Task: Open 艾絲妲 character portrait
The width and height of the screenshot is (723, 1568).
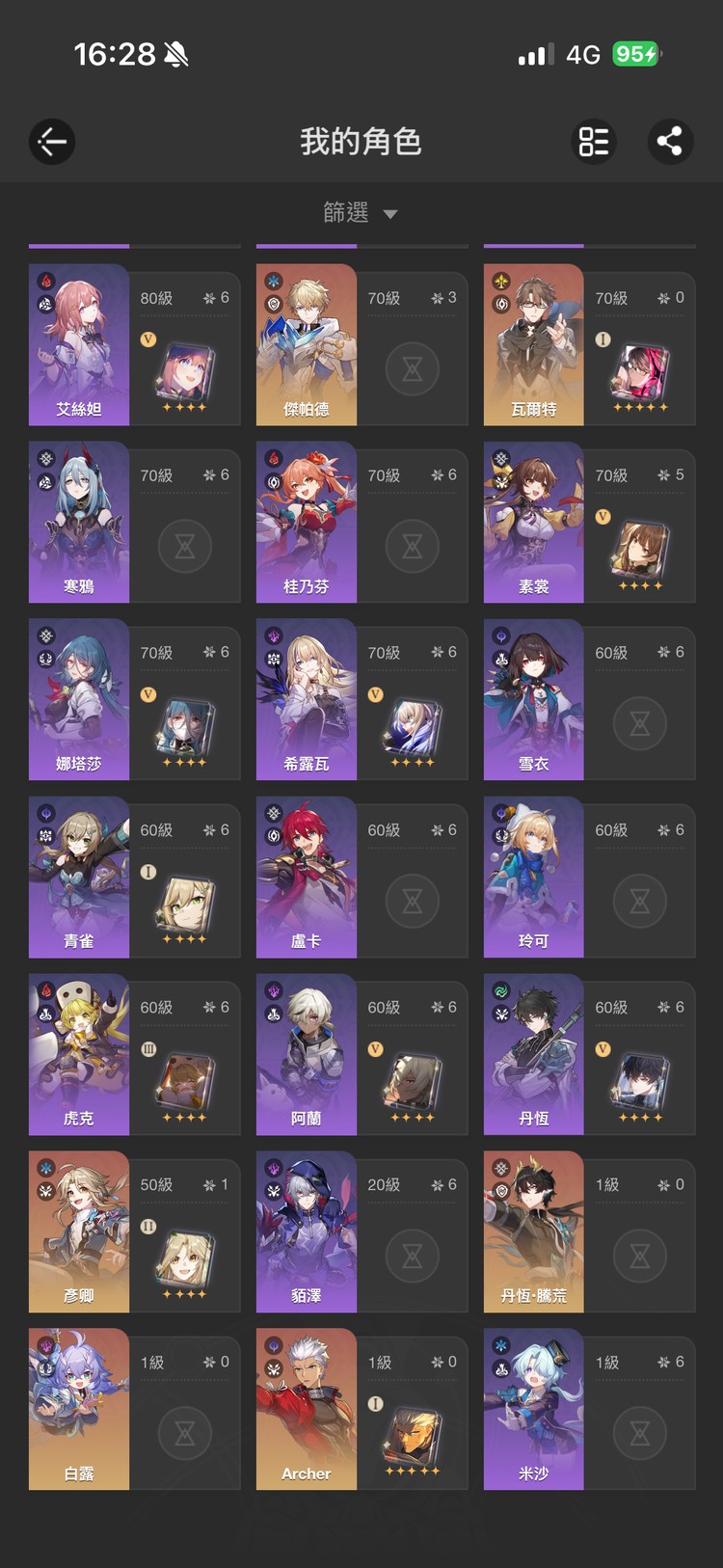Action: [x=79, y=344]
